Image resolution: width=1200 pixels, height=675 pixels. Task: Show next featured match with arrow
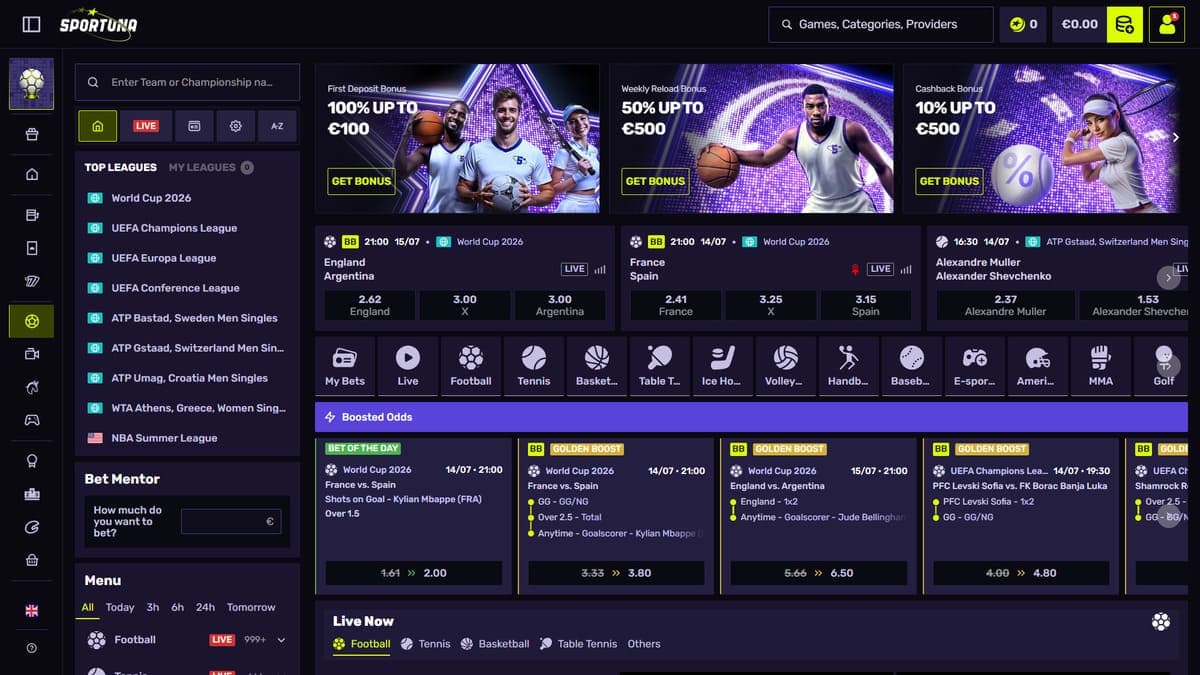click(1169, 277)
